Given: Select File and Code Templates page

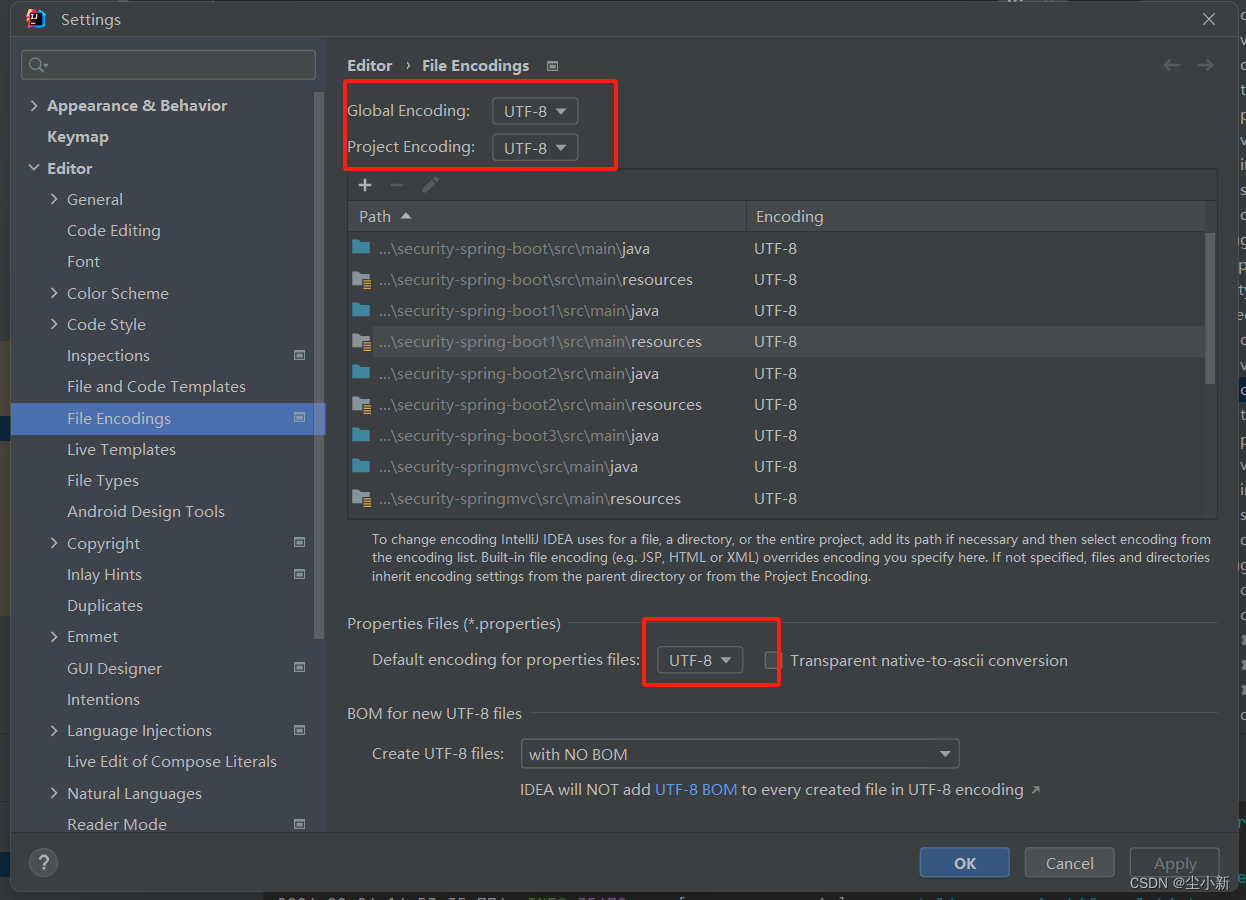Looking at the screenshot, I should 156,386.
